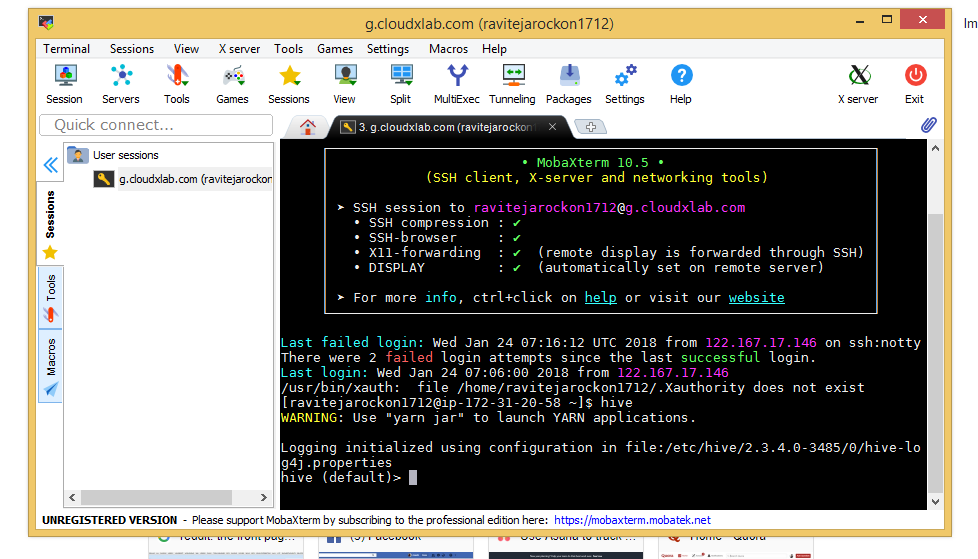The height and width of the screenshot is (559, 978).
Task: Open the mobaxterm.mobatek.net link
Action: pos(632,520)
